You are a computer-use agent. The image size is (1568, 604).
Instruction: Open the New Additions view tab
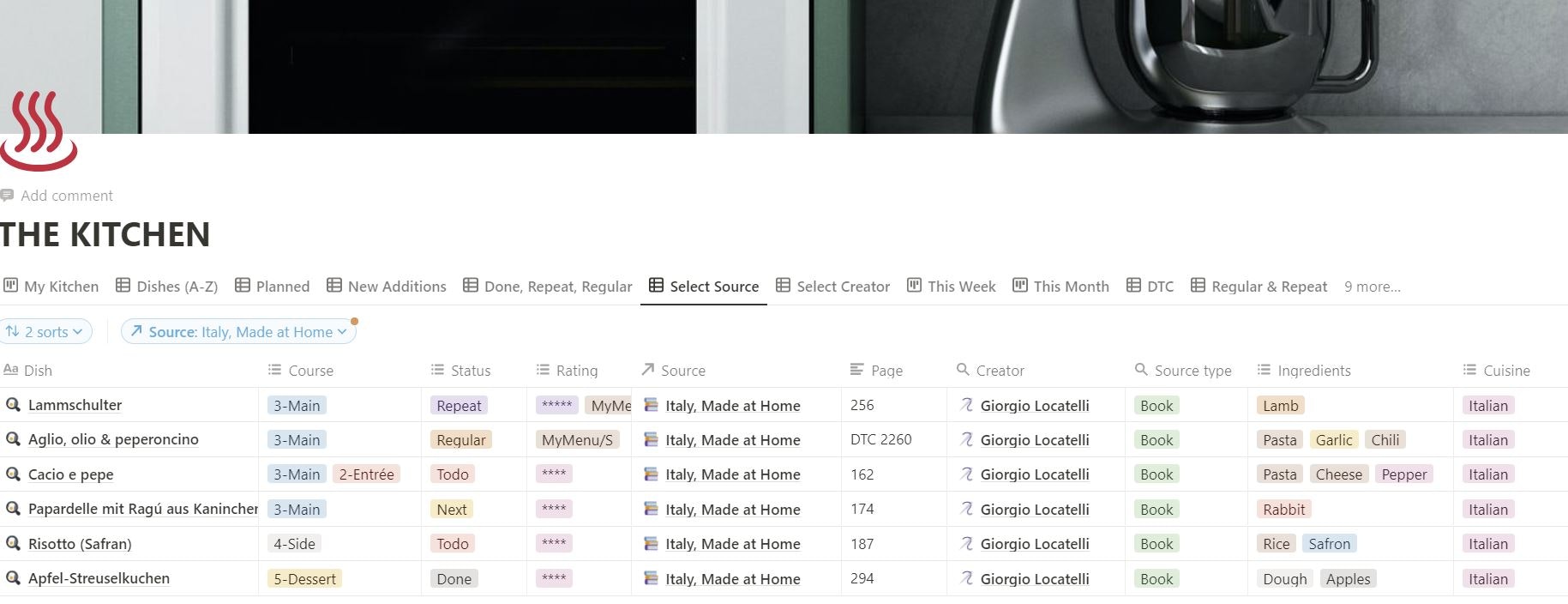tap(387, 287)
